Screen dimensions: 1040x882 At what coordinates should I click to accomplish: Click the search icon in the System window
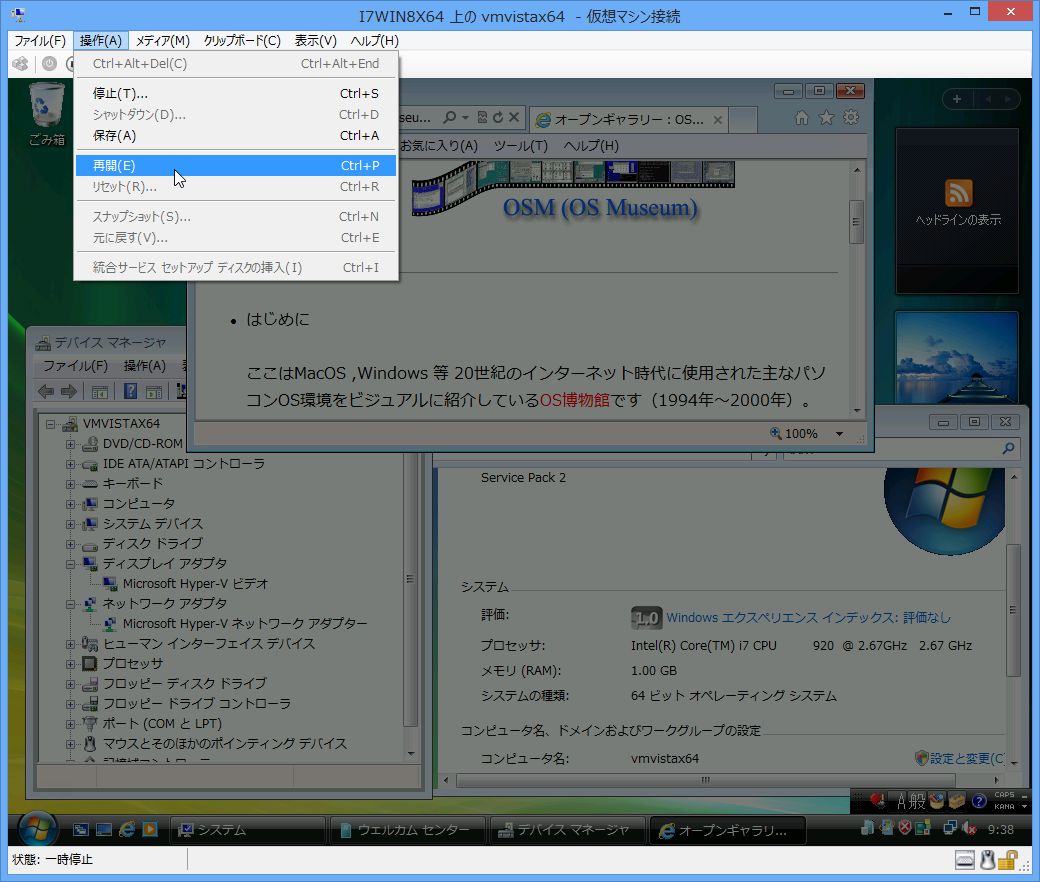[1008, 449]
